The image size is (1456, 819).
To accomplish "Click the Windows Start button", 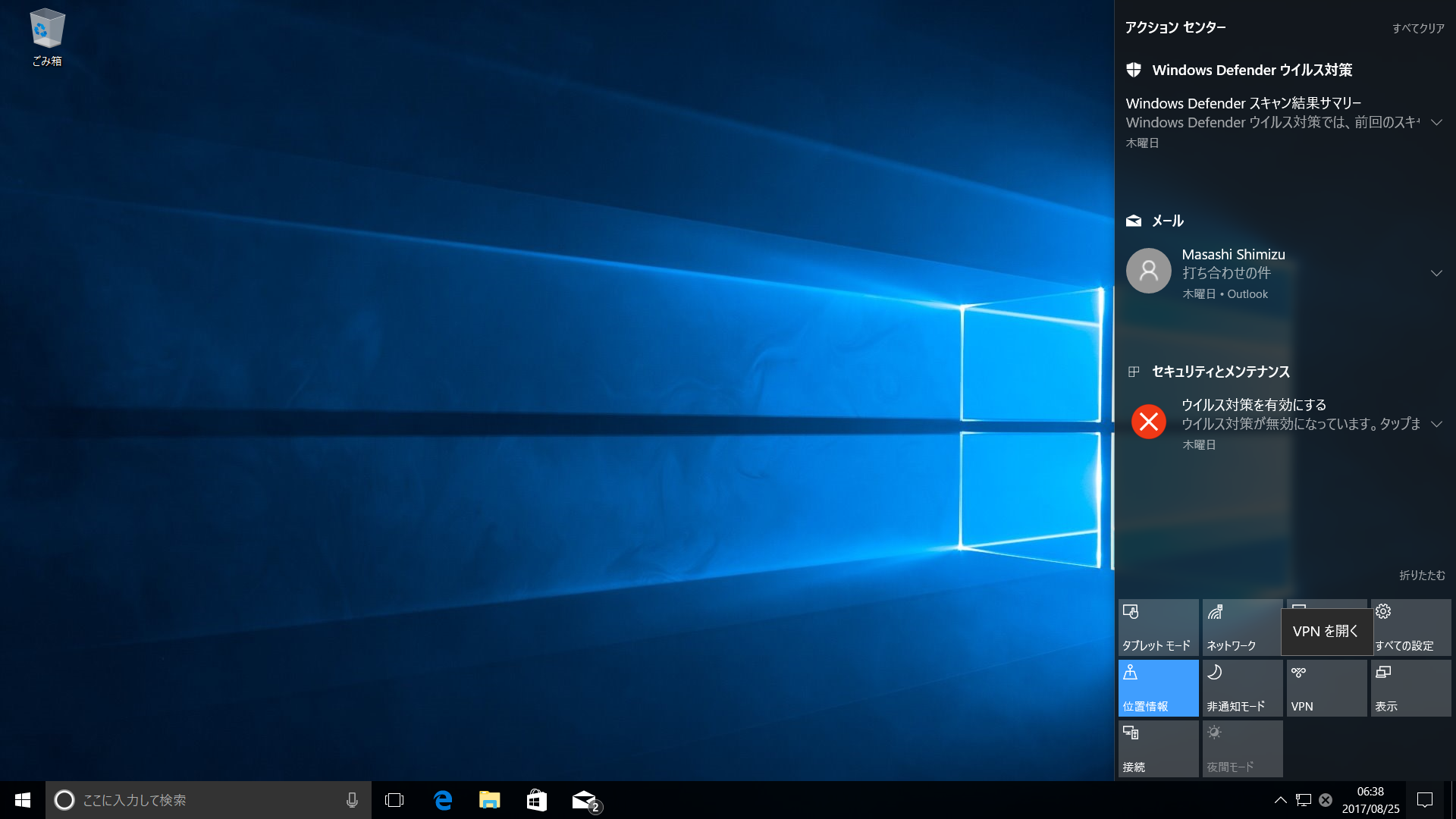I will point(23,800).
